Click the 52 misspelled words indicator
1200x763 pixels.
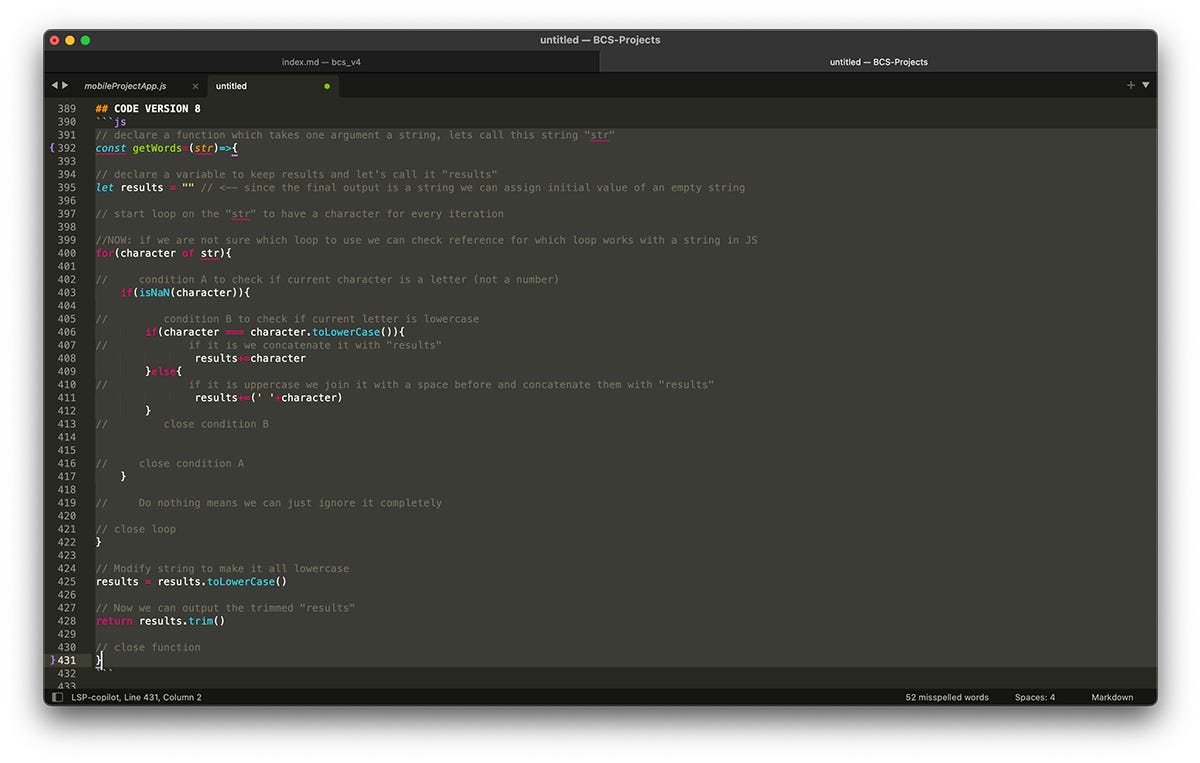(x=946, y=697)
